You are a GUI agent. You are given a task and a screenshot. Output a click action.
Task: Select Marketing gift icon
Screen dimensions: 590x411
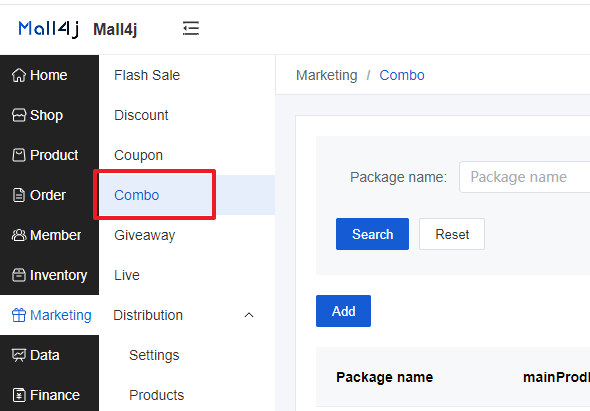(x=18, y=315)
